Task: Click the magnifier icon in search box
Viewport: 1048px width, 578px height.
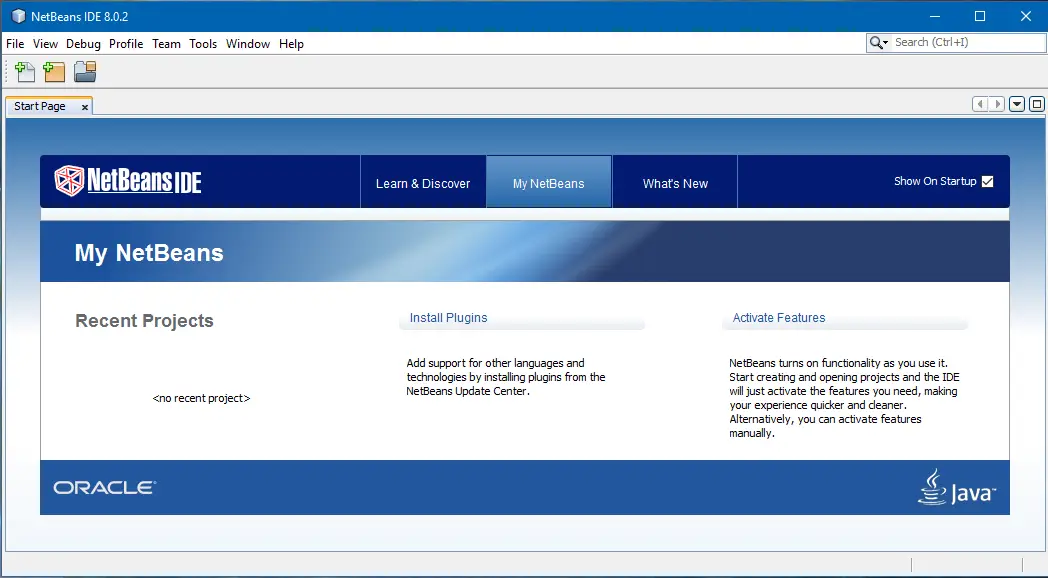Action: coord(875,43)
